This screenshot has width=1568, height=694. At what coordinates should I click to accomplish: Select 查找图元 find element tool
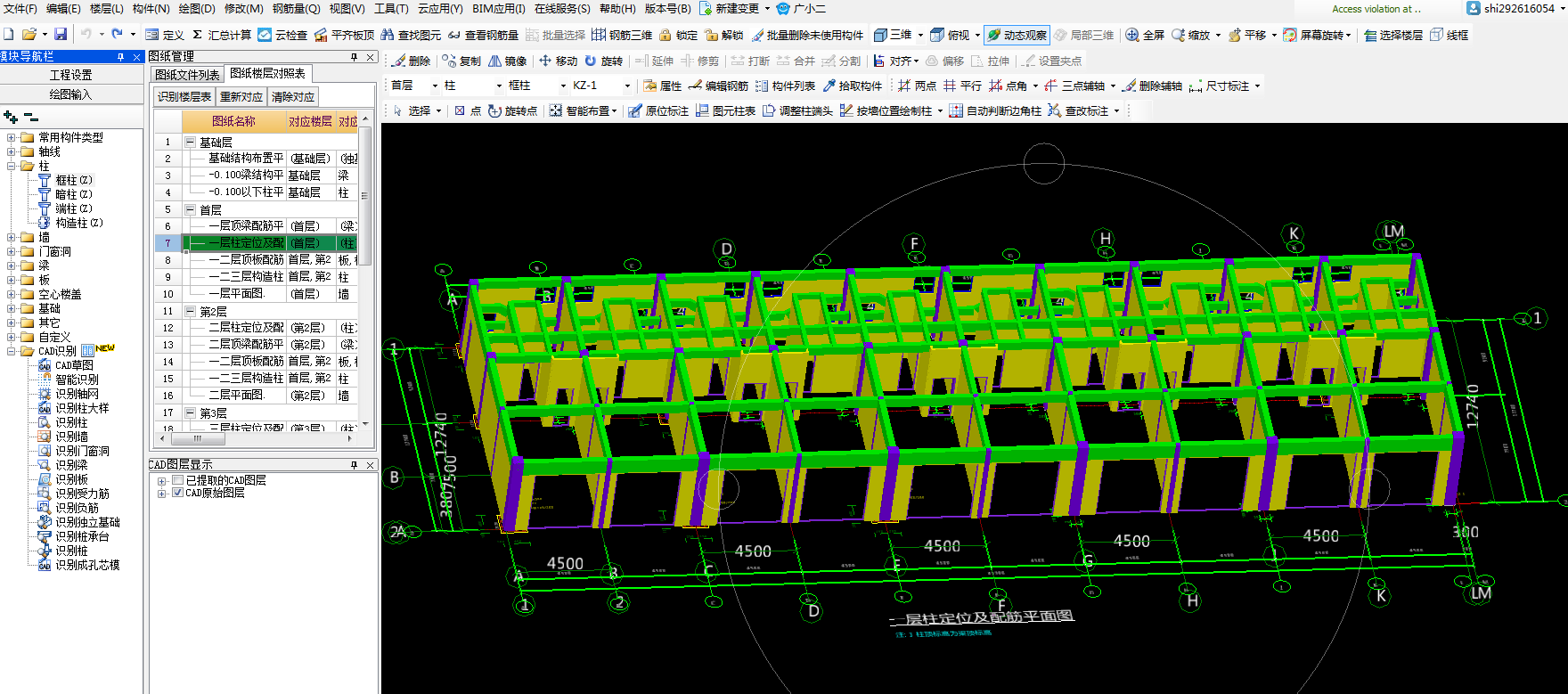coord(411,35)
